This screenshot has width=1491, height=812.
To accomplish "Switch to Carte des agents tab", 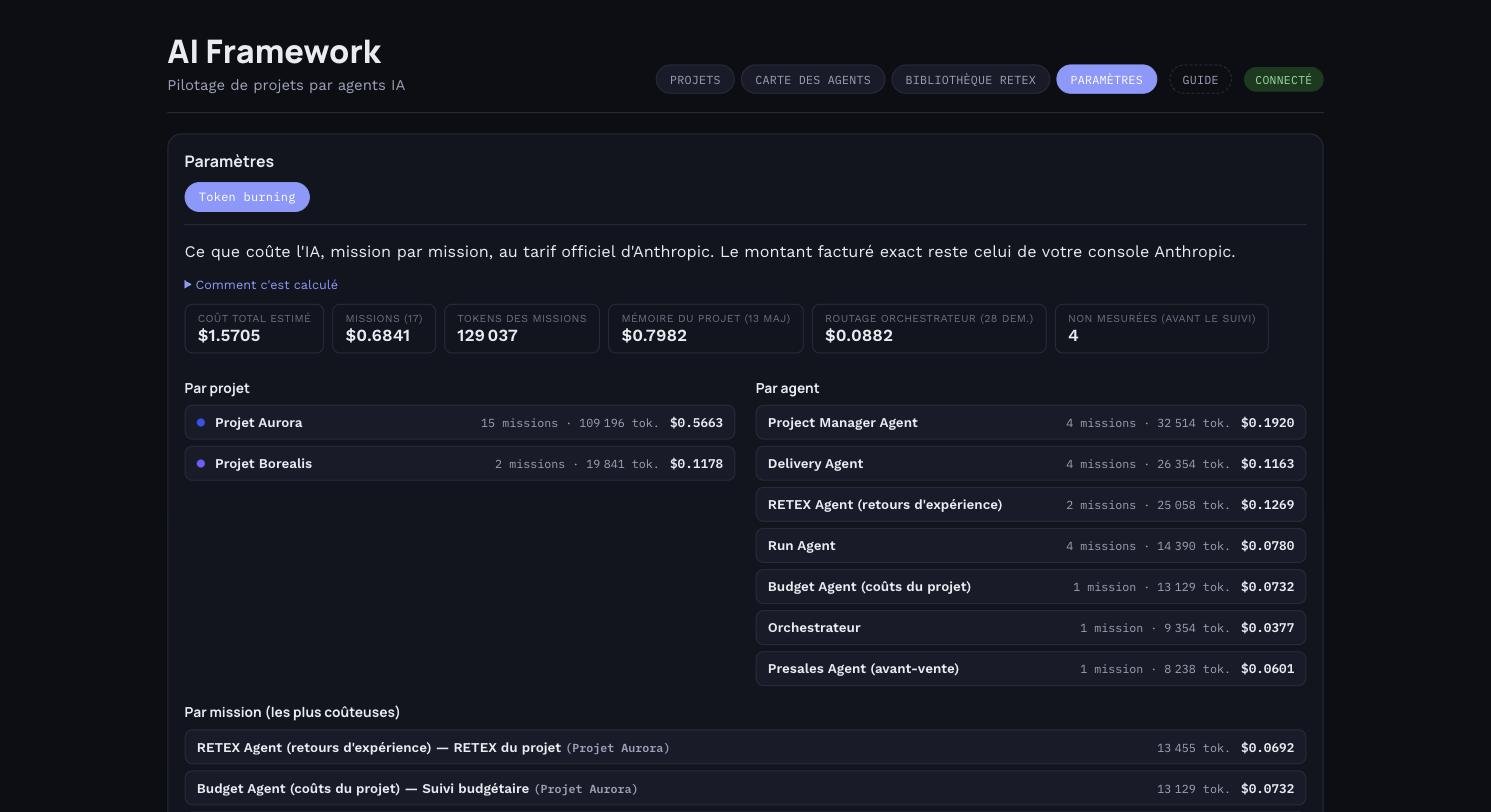I will coord(813,80).
